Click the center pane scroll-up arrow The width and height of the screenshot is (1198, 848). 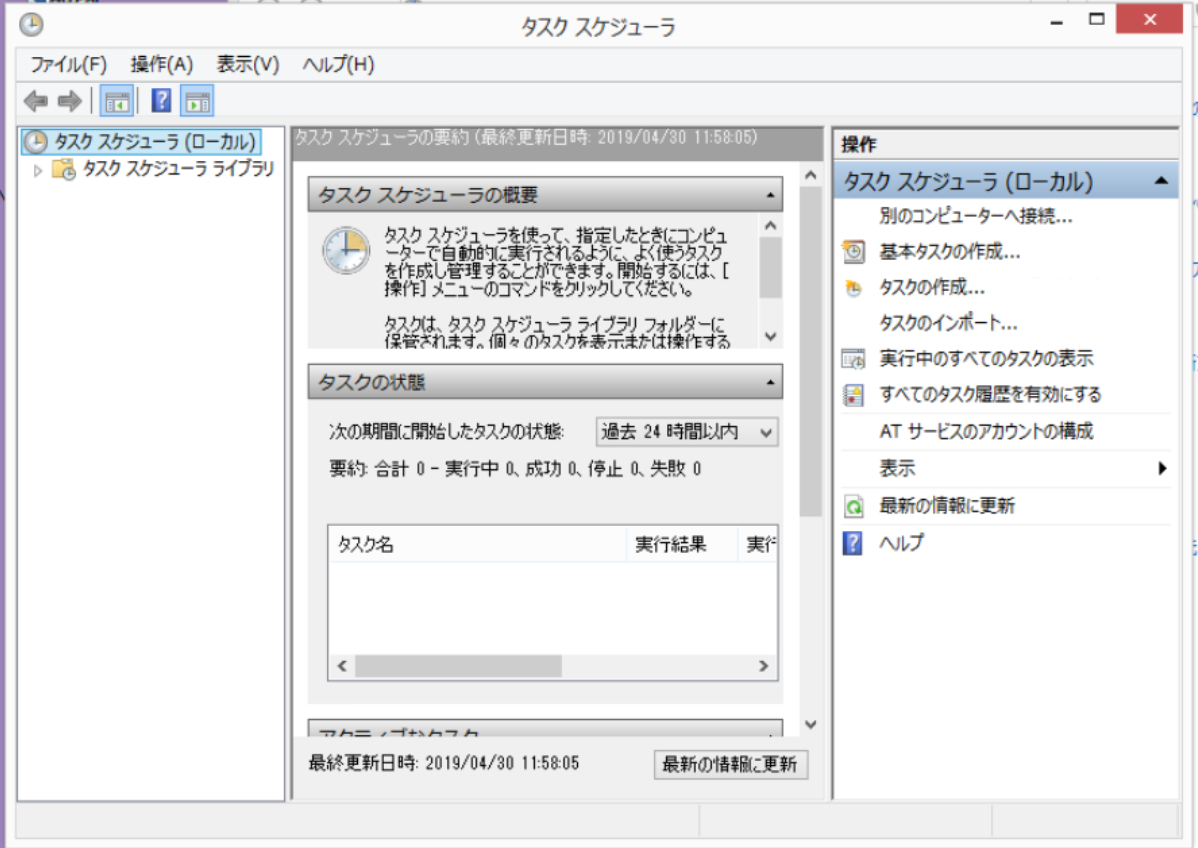(811, 176)
